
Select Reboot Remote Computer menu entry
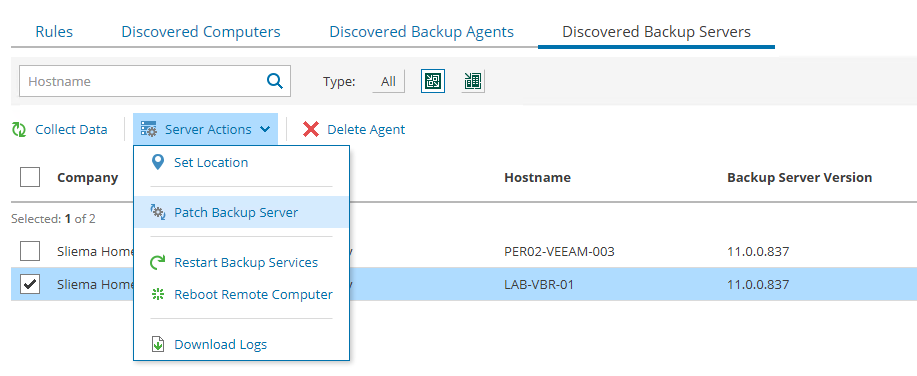[242, 295]
